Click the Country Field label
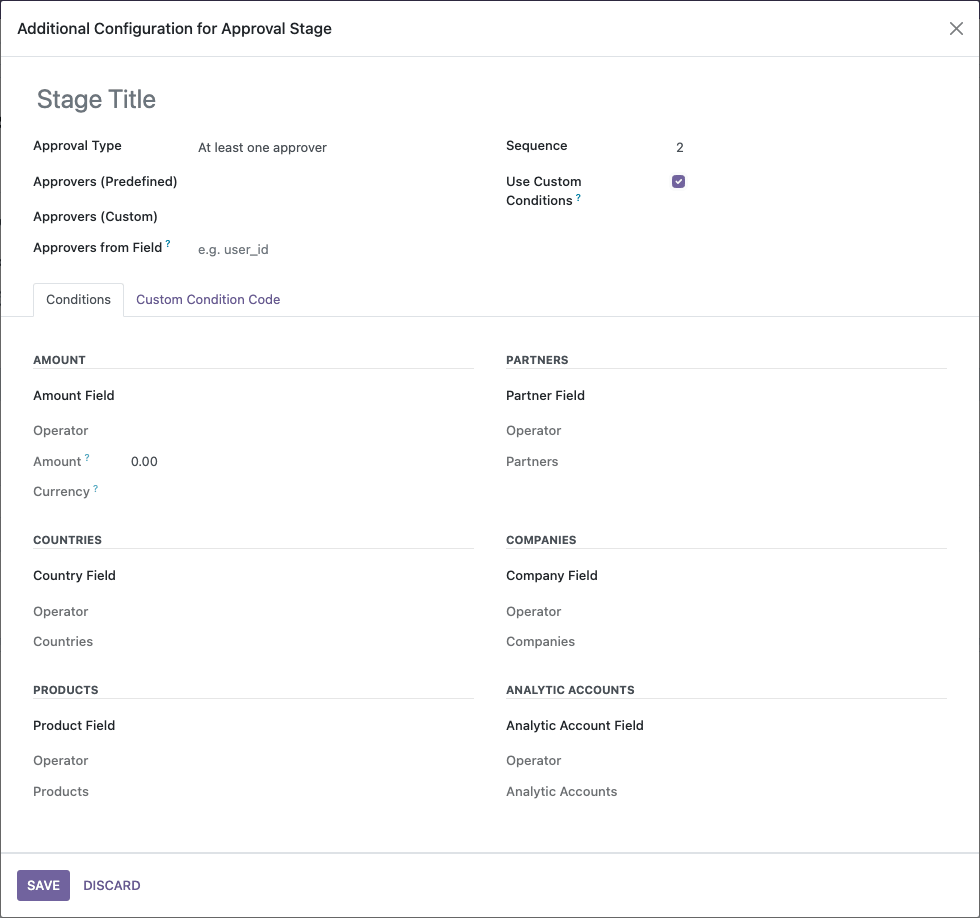980x918 pixels. point(74,576)
